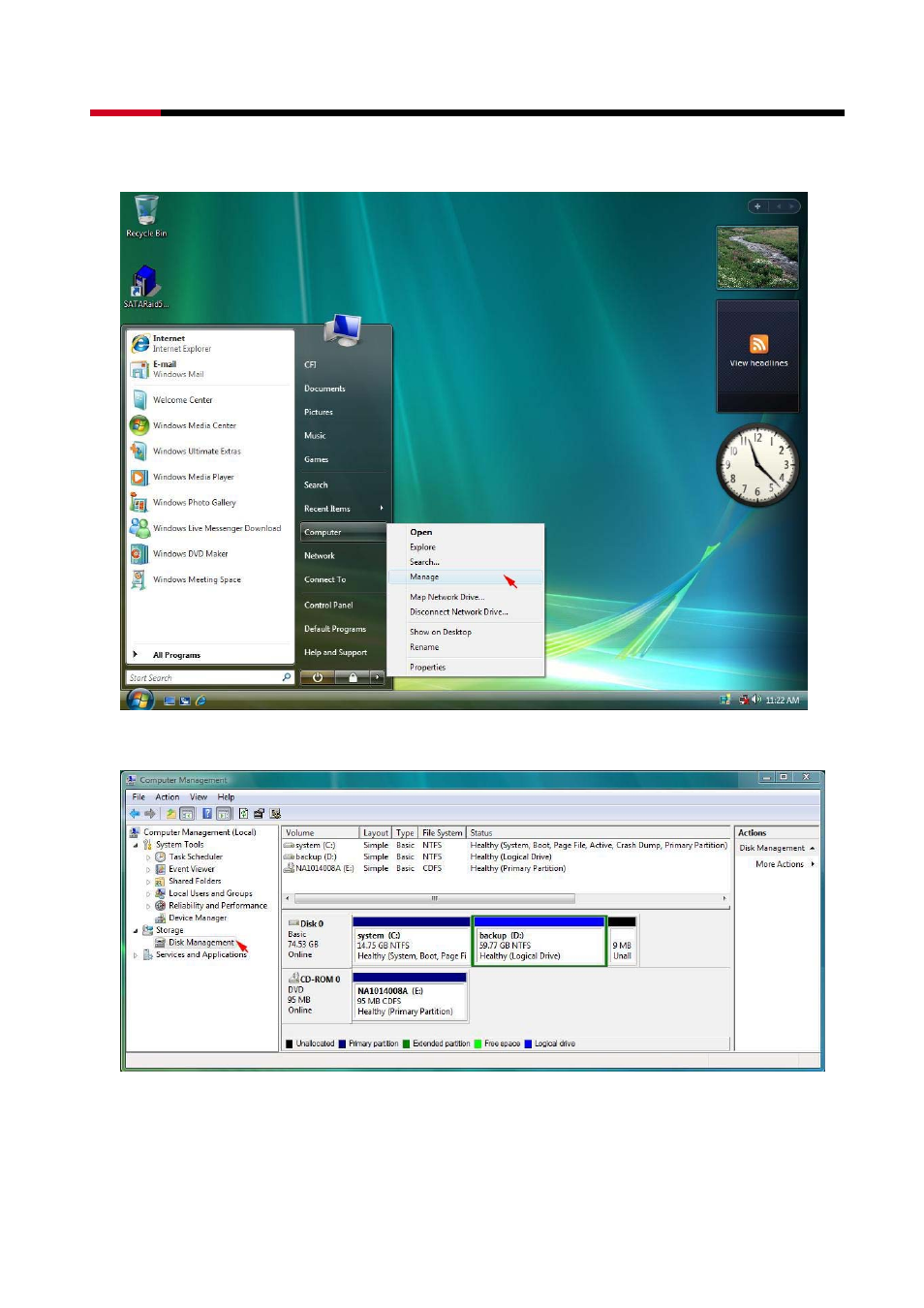
Task: Click the analog clock gadget
Action: [757, 465]
